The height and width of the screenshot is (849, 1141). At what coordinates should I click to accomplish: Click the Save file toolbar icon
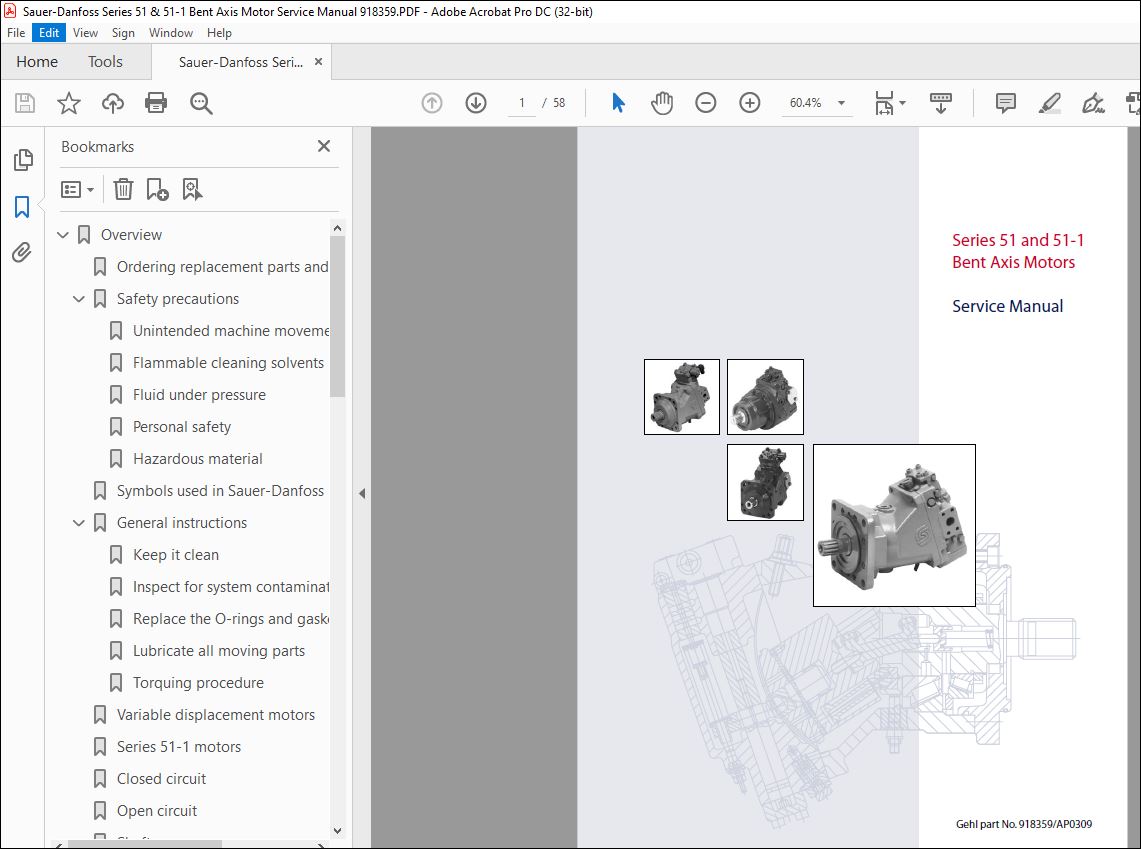click(25, 103)
